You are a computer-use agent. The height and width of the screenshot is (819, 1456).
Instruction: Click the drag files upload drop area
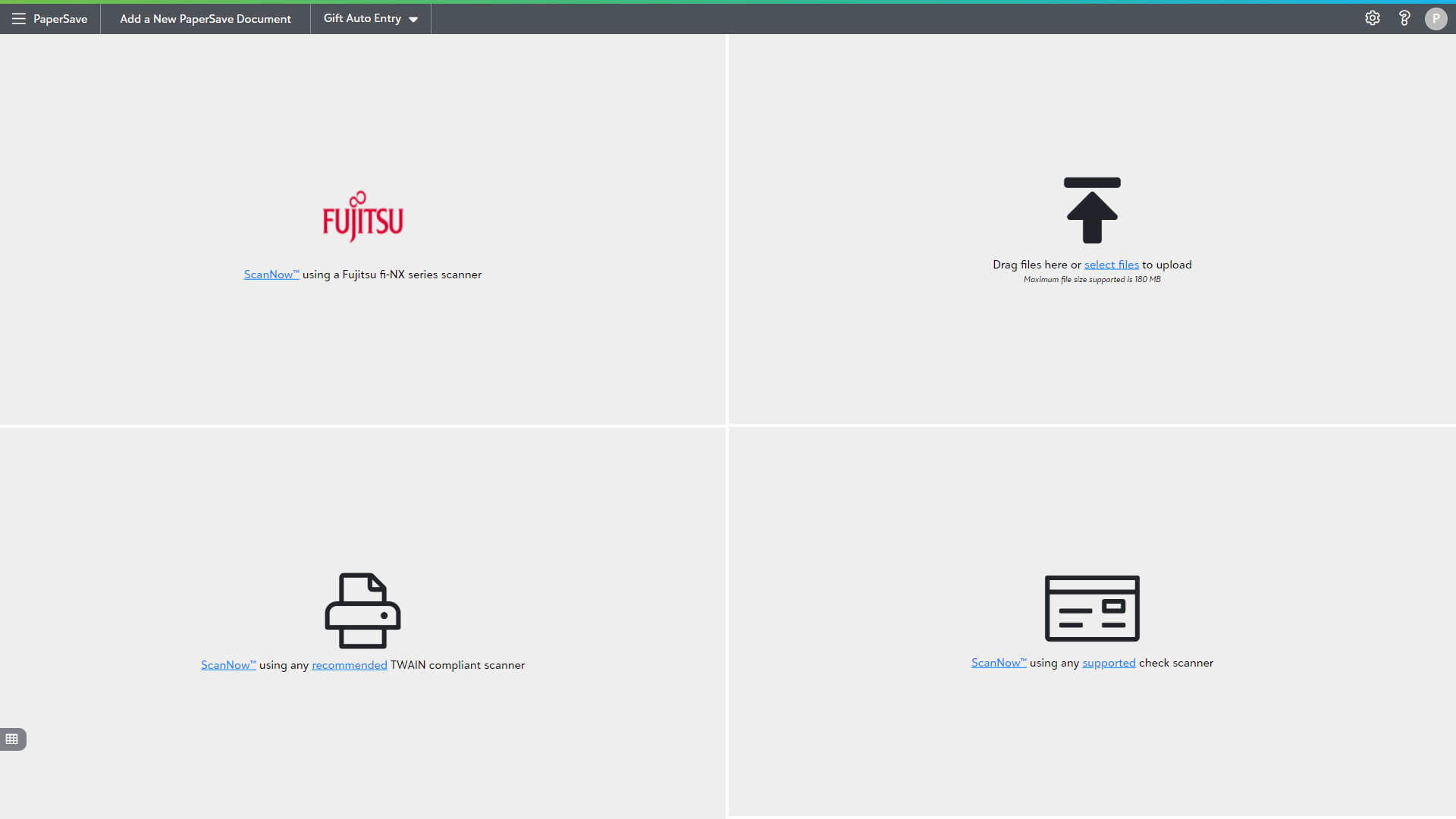[1092, 349]
